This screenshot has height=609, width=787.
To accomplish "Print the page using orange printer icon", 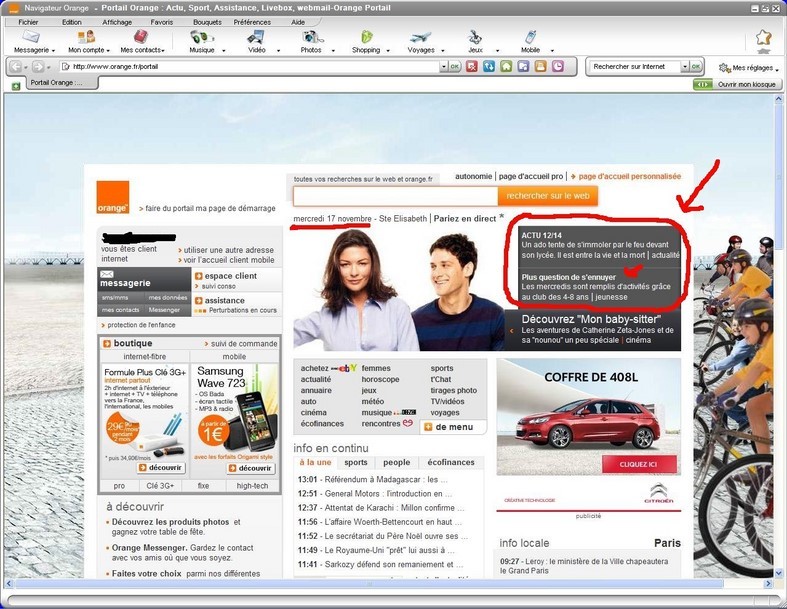I will (x=540, y=66).
